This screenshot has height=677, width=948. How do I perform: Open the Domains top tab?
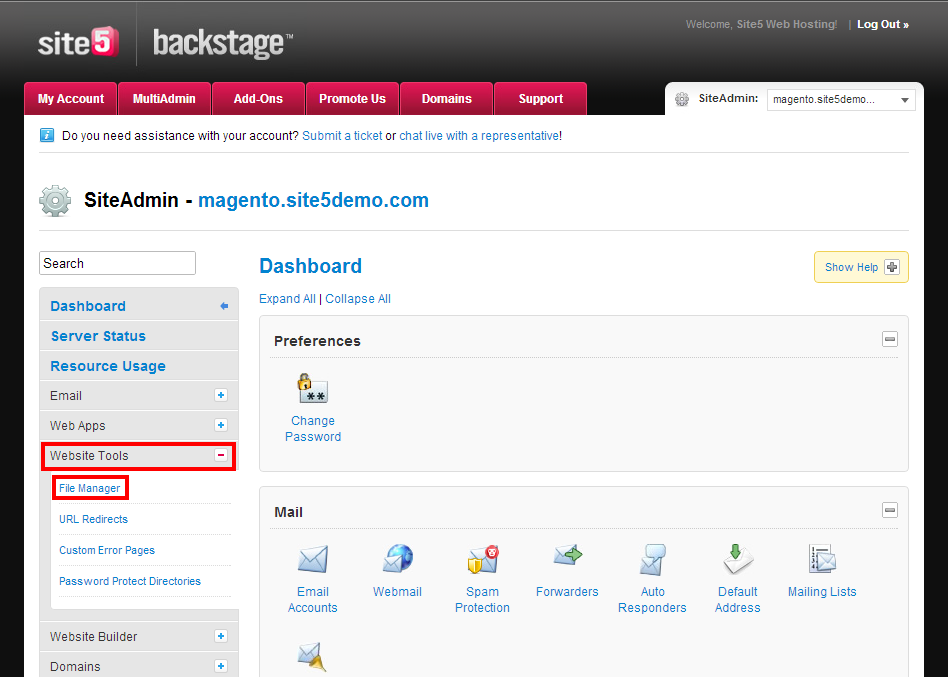446,99
